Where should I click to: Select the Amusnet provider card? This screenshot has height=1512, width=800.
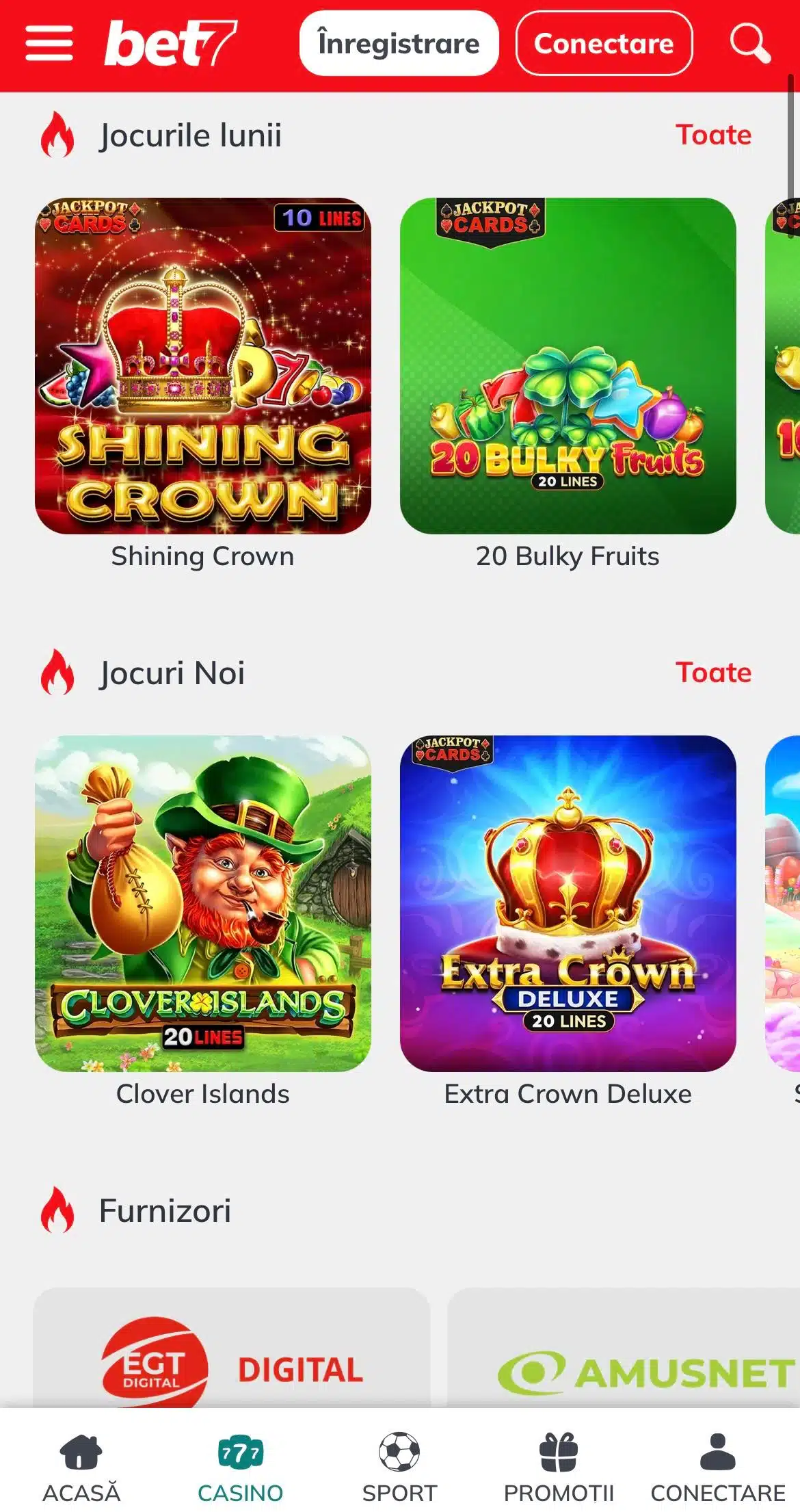[x=624, y=1348]
